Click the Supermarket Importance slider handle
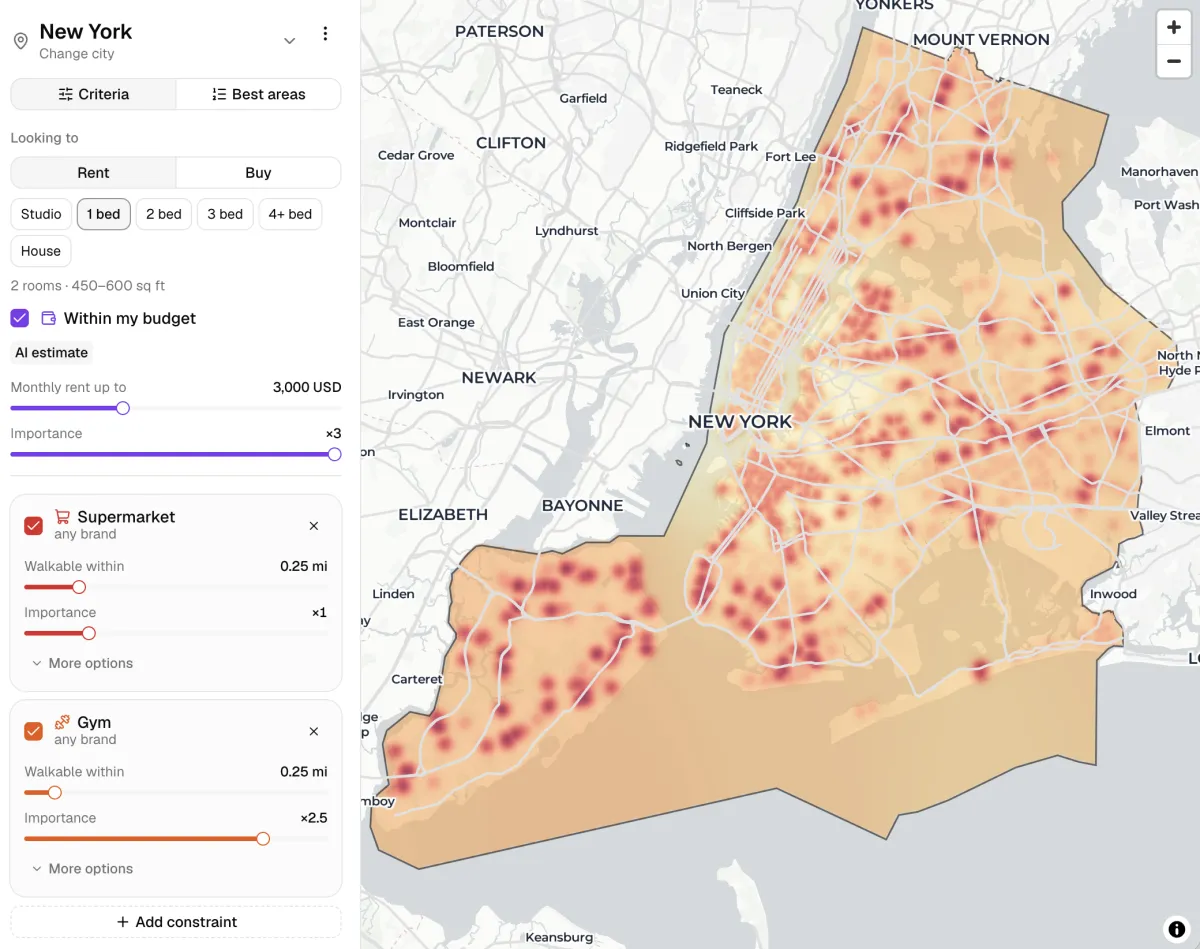The height and width of the screenshot is (949, 1200). [89, 633]
